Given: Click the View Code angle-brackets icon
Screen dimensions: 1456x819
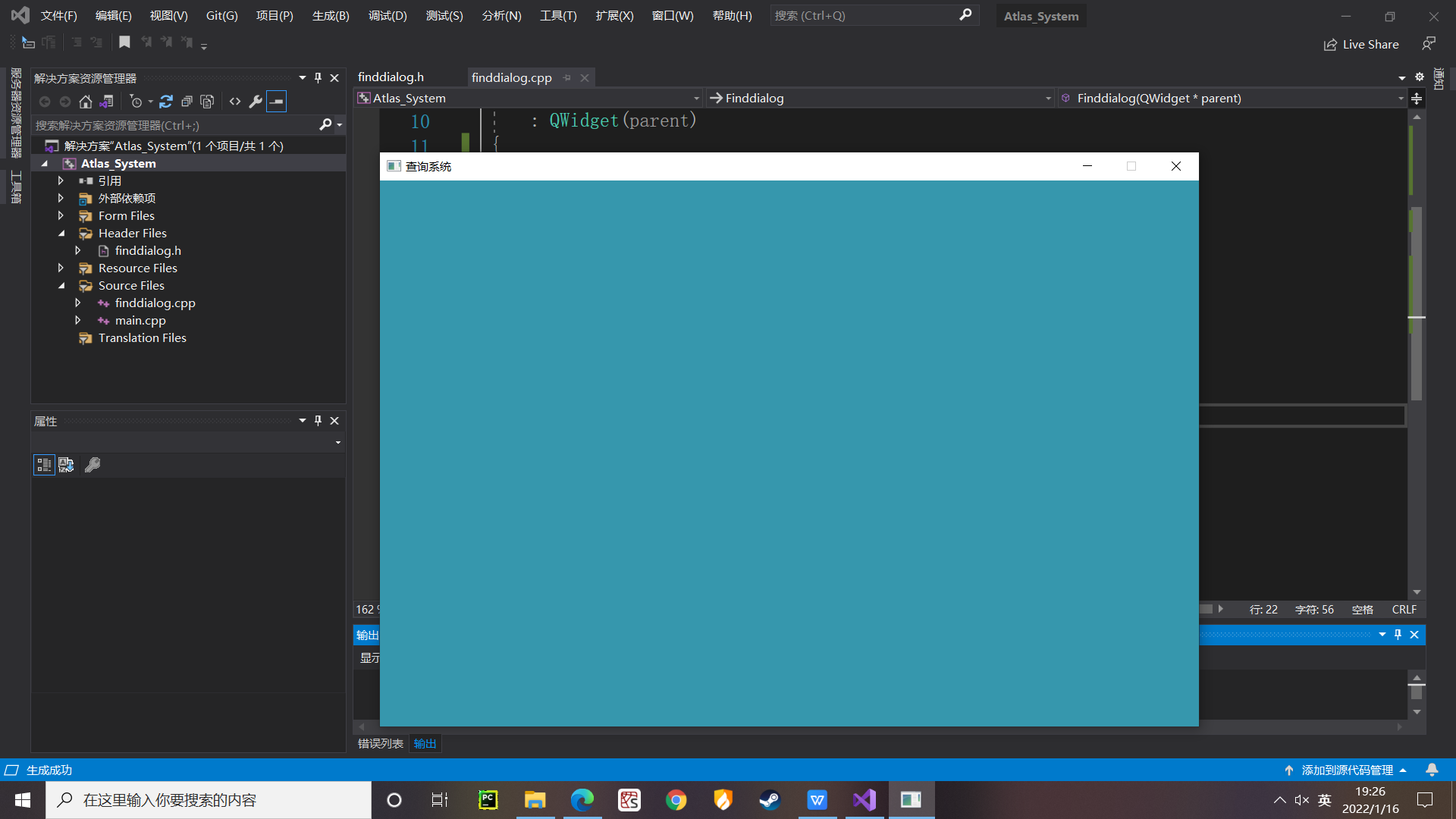Looking at the screenshot, I should (x=235, y=101).
